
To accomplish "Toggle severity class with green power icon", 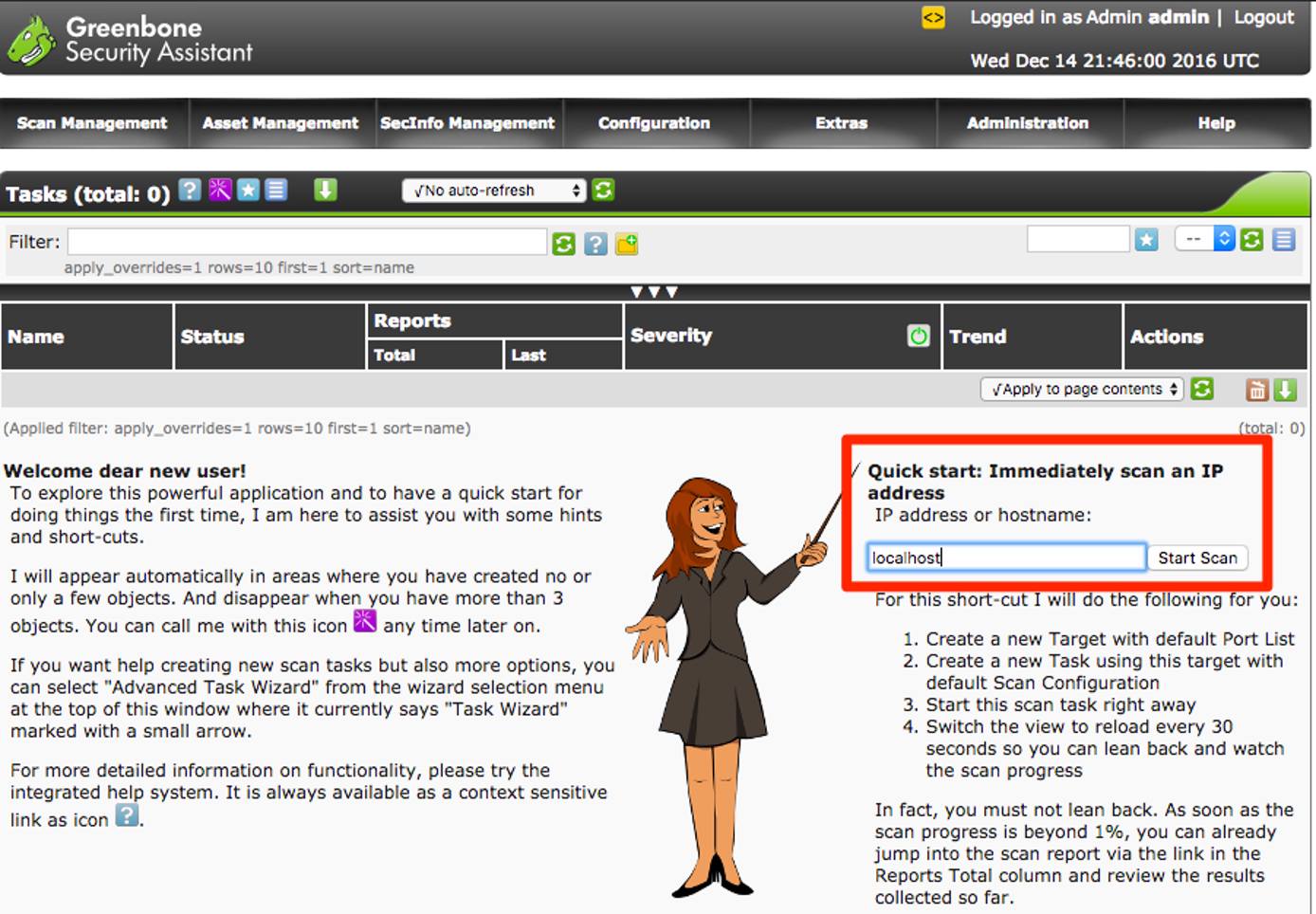I will (917, 335).
